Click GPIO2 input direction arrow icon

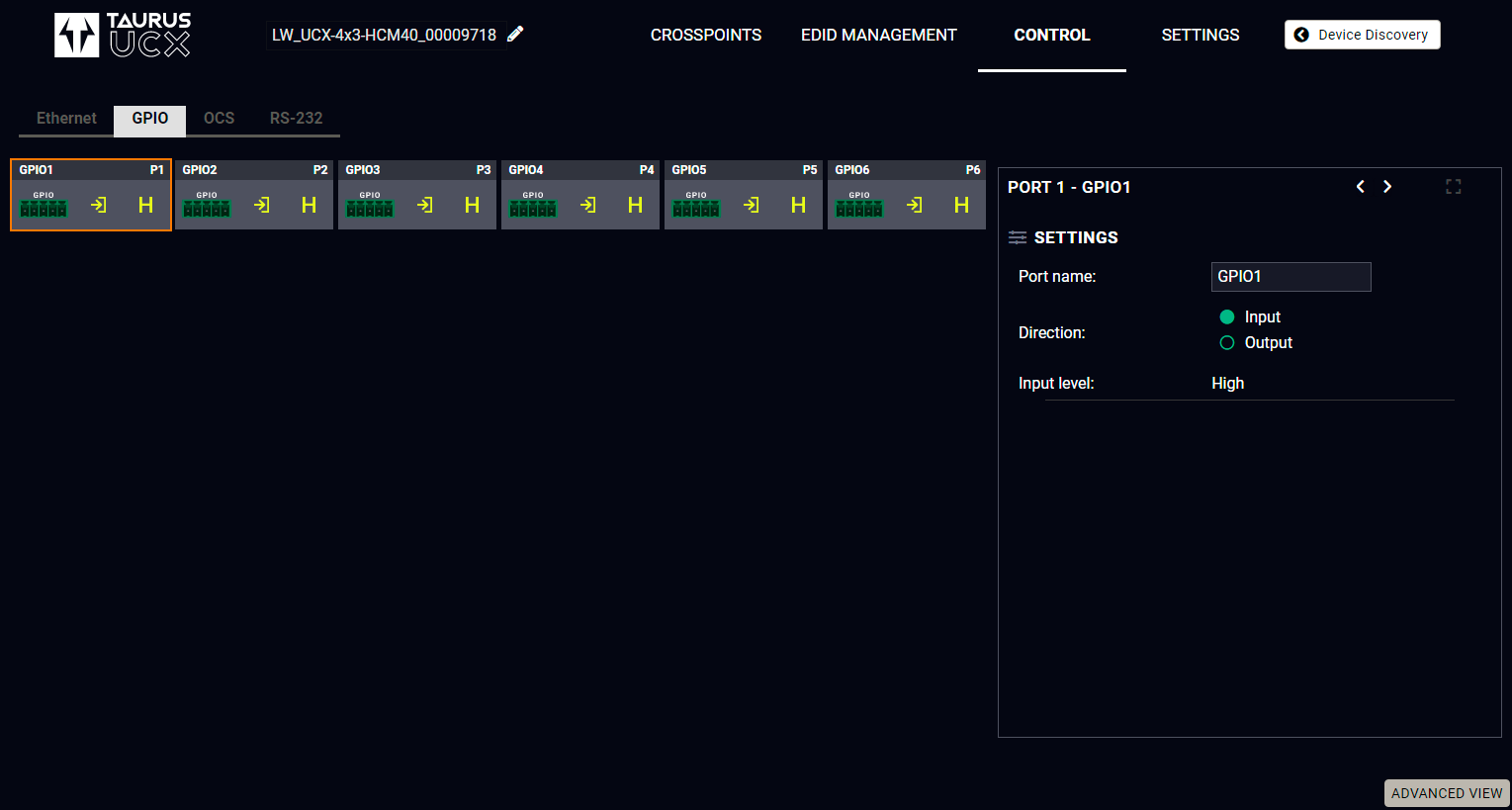[x=262, y=205]
